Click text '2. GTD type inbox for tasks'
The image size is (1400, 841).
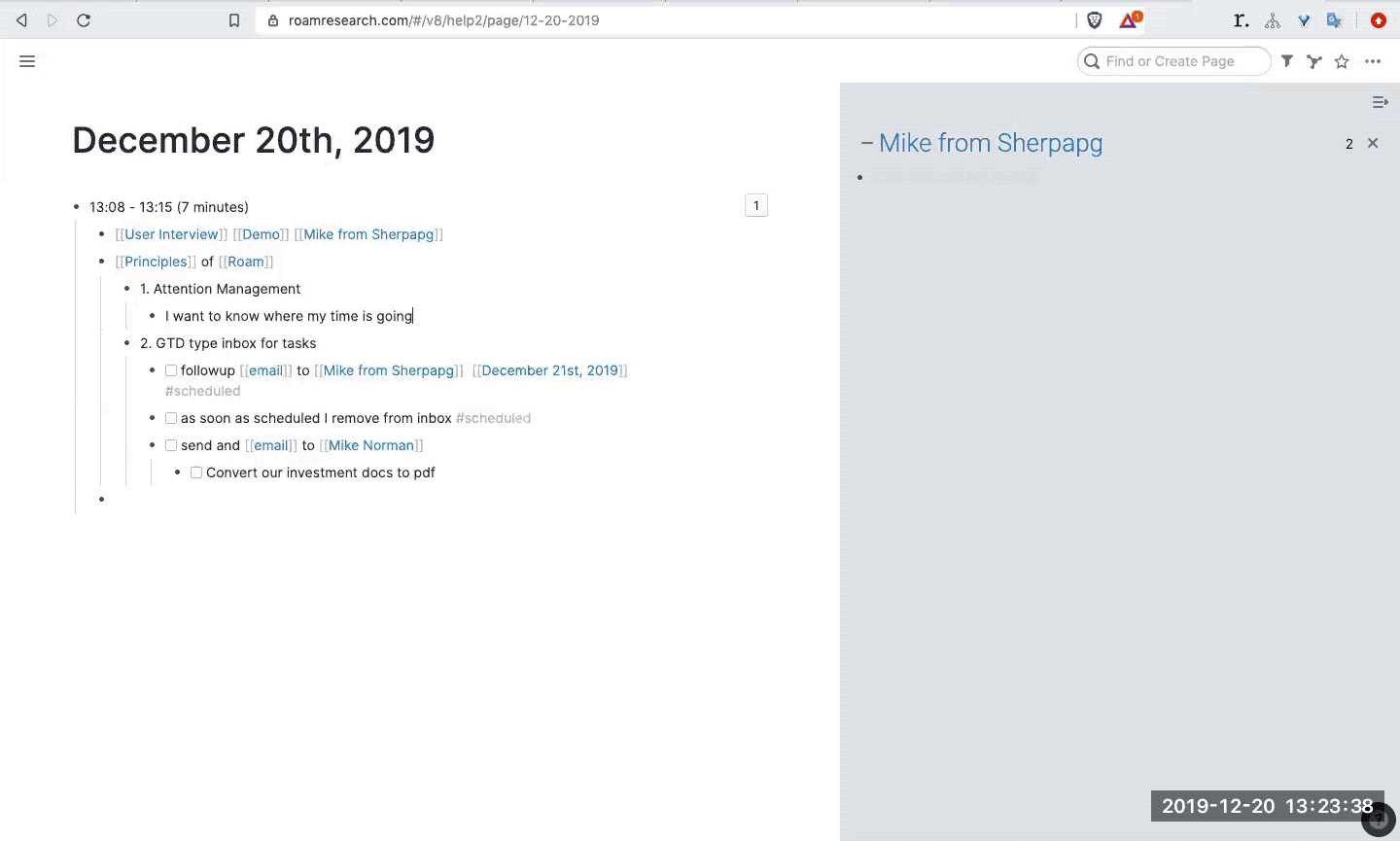(x=227, y=343)
